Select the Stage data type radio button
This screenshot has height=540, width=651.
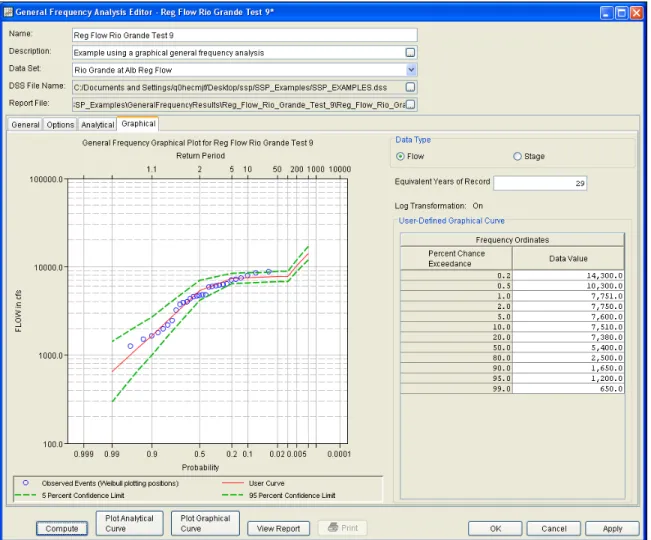pyautogui.click(x=517, y=156)
